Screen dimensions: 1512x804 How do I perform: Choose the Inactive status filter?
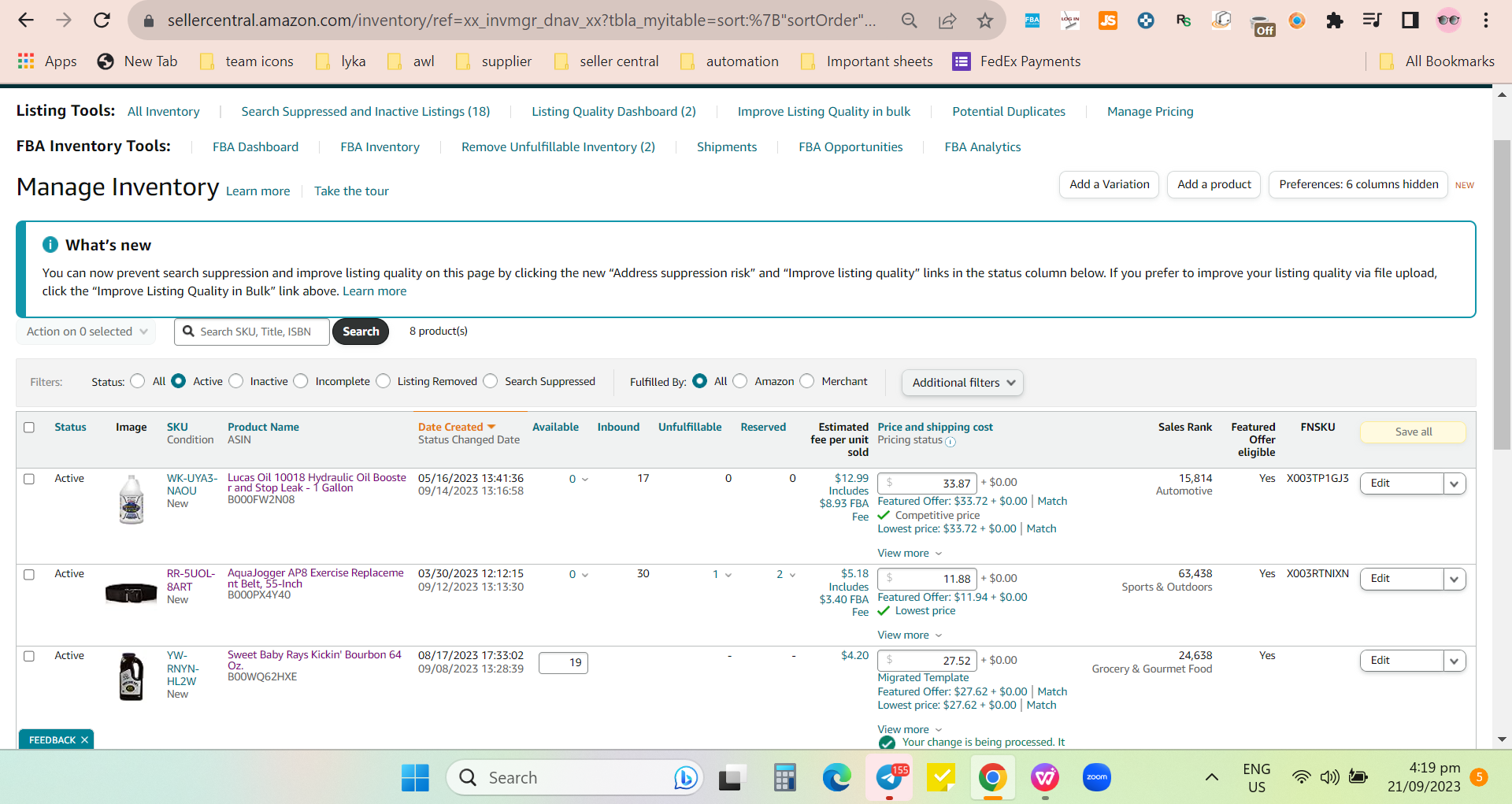click(x=235, y=381)
